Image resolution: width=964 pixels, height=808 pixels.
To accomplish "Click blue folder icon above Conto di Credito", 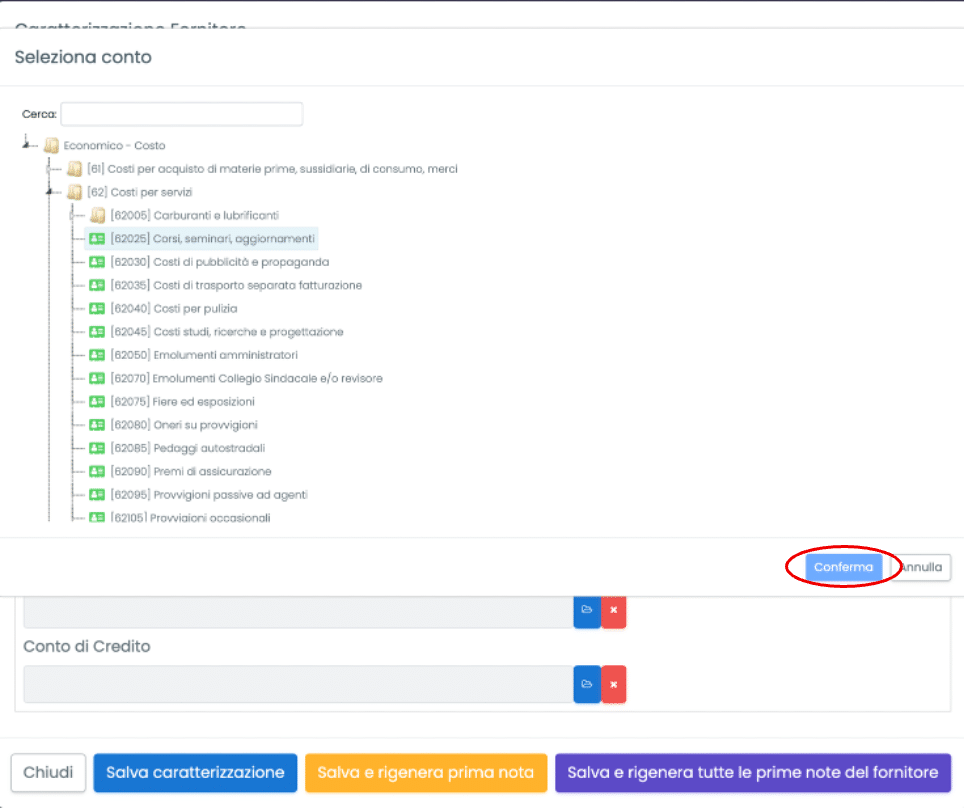I will [587, 610].
